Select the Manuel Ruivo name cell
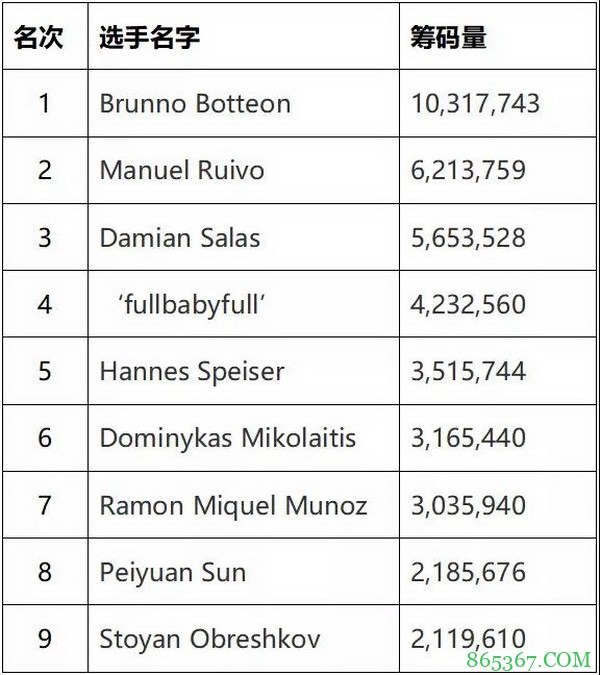 pyautogui.click(x=182, y=170)
